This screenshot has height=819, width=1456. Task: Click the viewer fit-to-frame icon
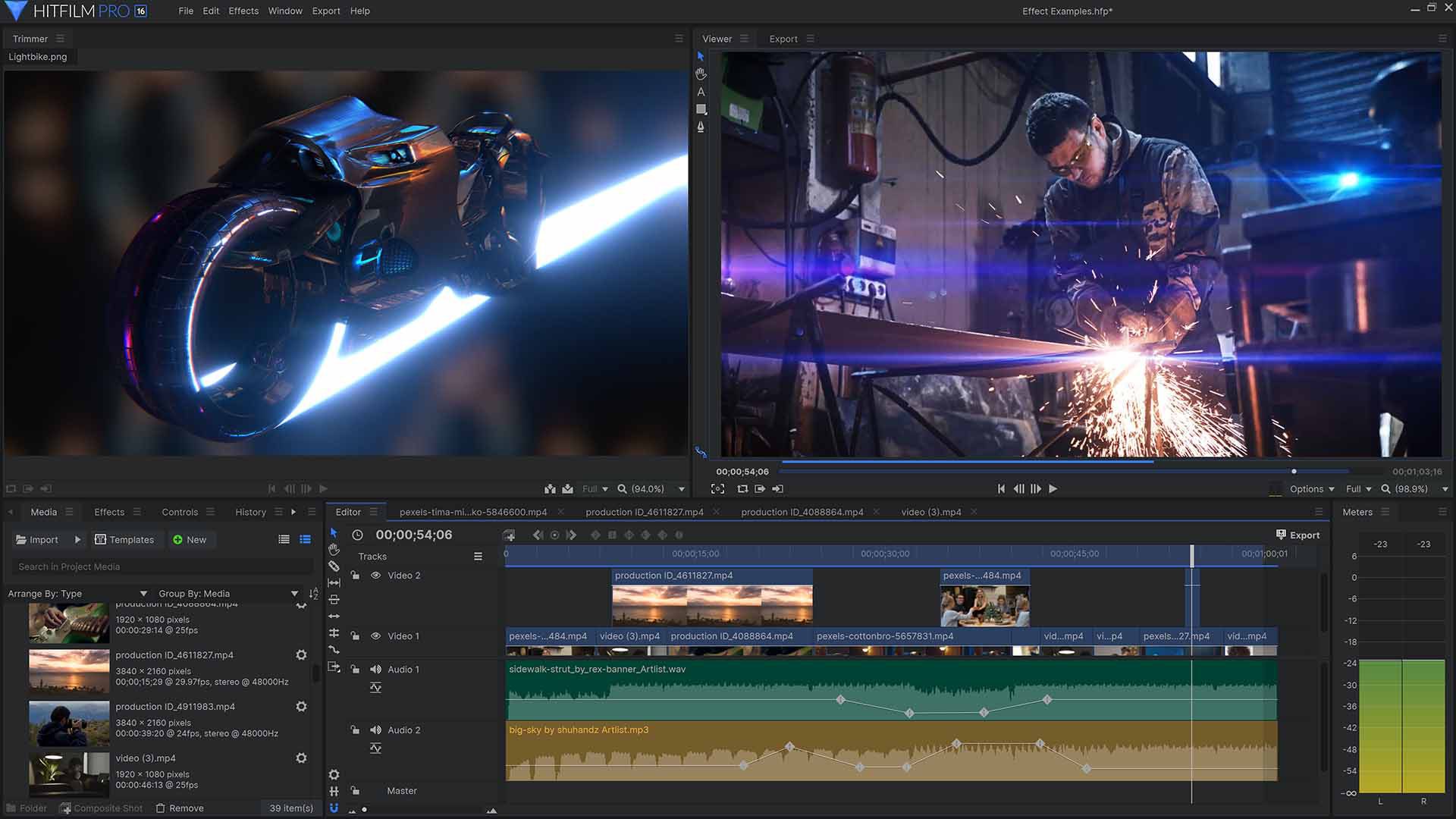coord(717,489)
